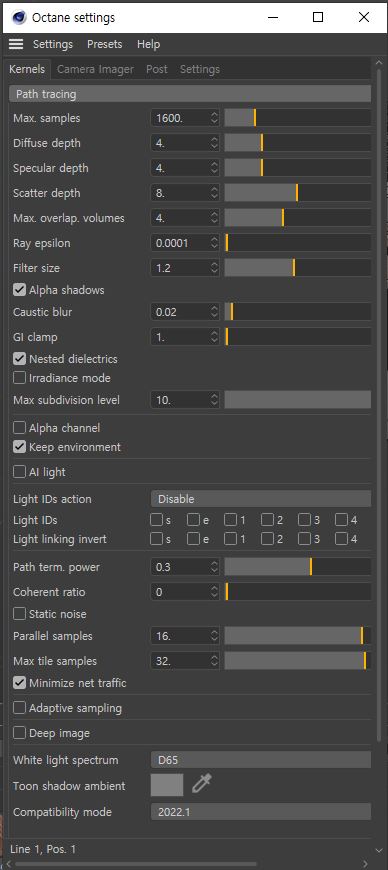Open the hamburger menu icon
The image size is (388, 870).
click(x=16, y=44)
